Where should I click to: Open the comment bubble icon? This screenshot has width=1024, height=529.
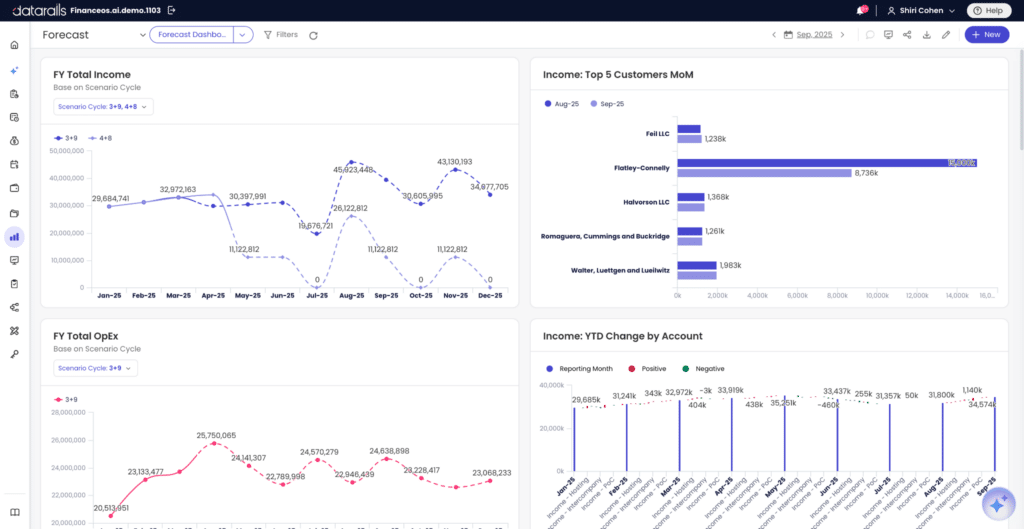[x=869, y=35]
